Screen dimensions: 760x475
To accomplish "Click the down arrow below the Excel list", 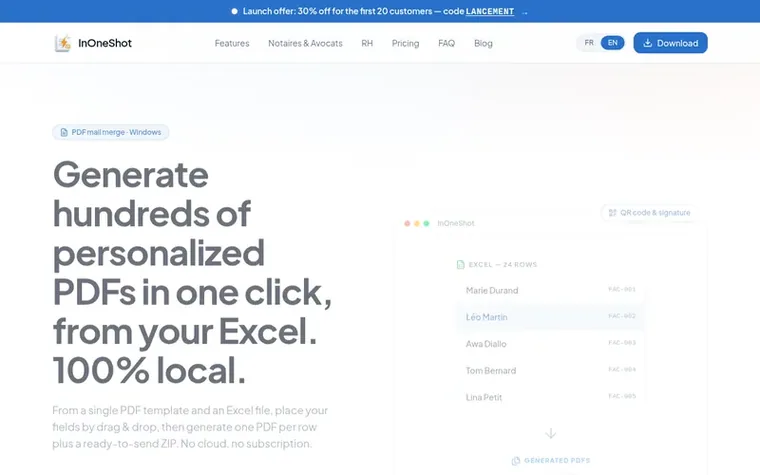I will coord(551,433).
